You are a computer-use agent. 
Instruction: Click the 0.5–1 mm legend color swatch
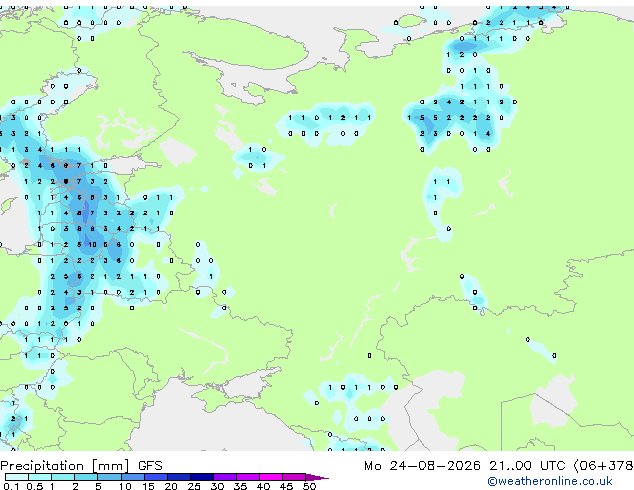40,477
